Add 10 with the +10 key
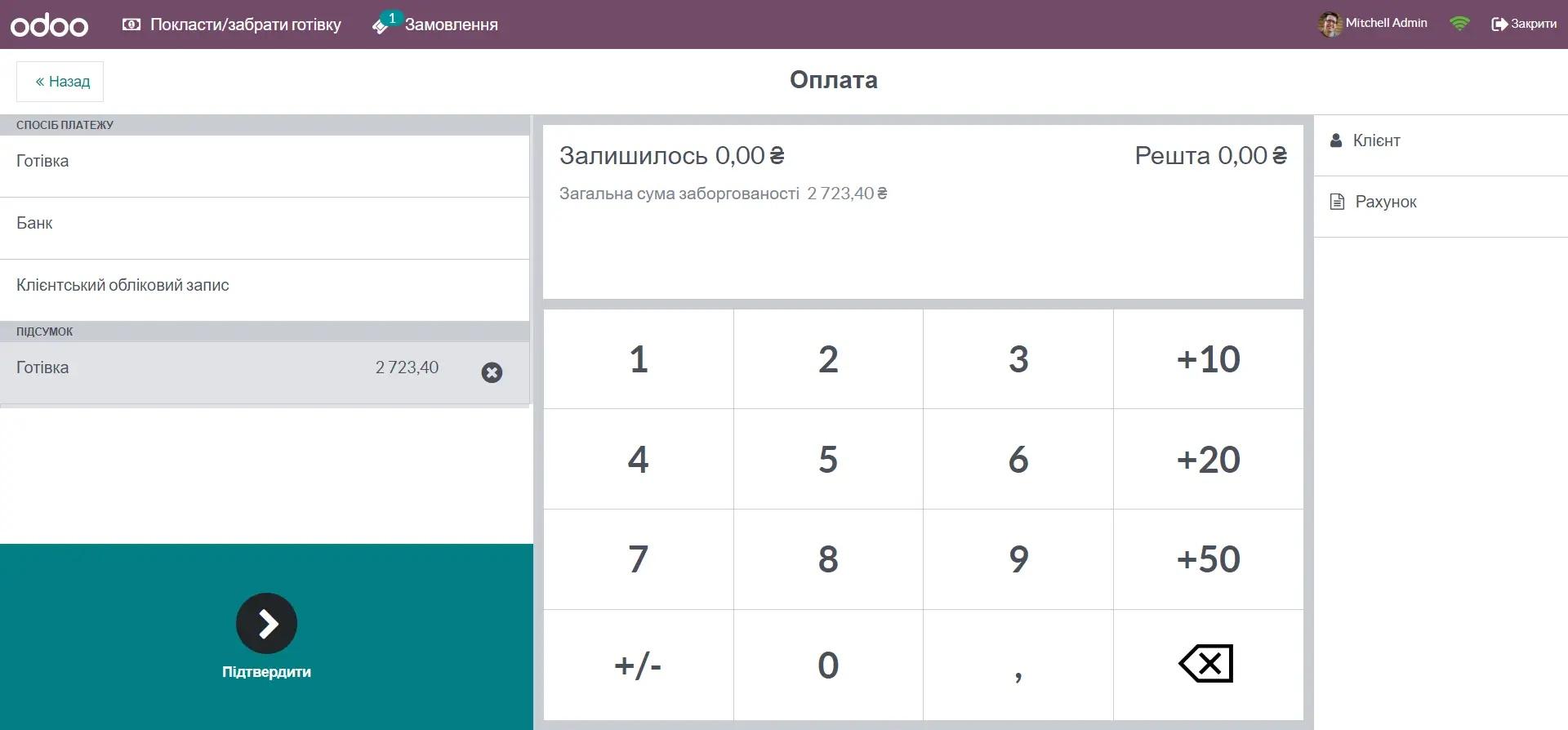1568x730 pixels. point(1209,359)
